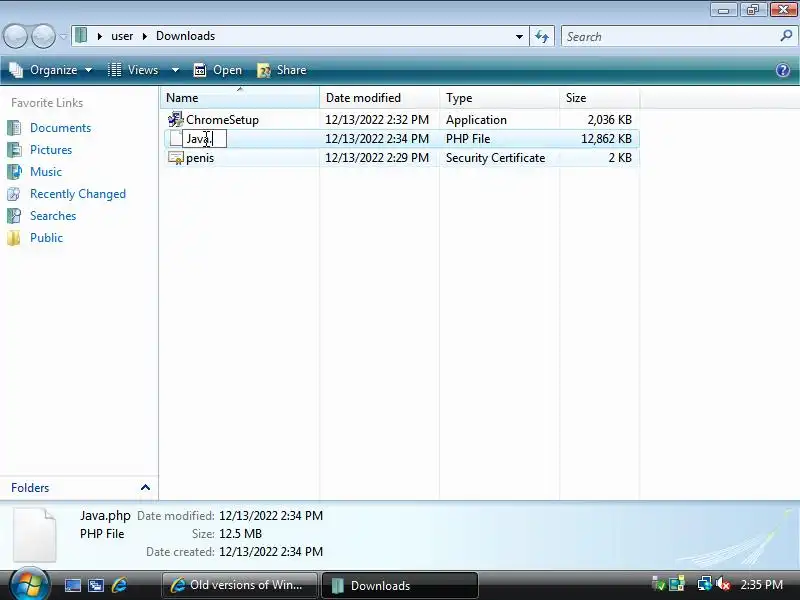Image resolution: width=800 pixels, height=600 pixels.
Task: Click the network tray icon
Action: 705,584
